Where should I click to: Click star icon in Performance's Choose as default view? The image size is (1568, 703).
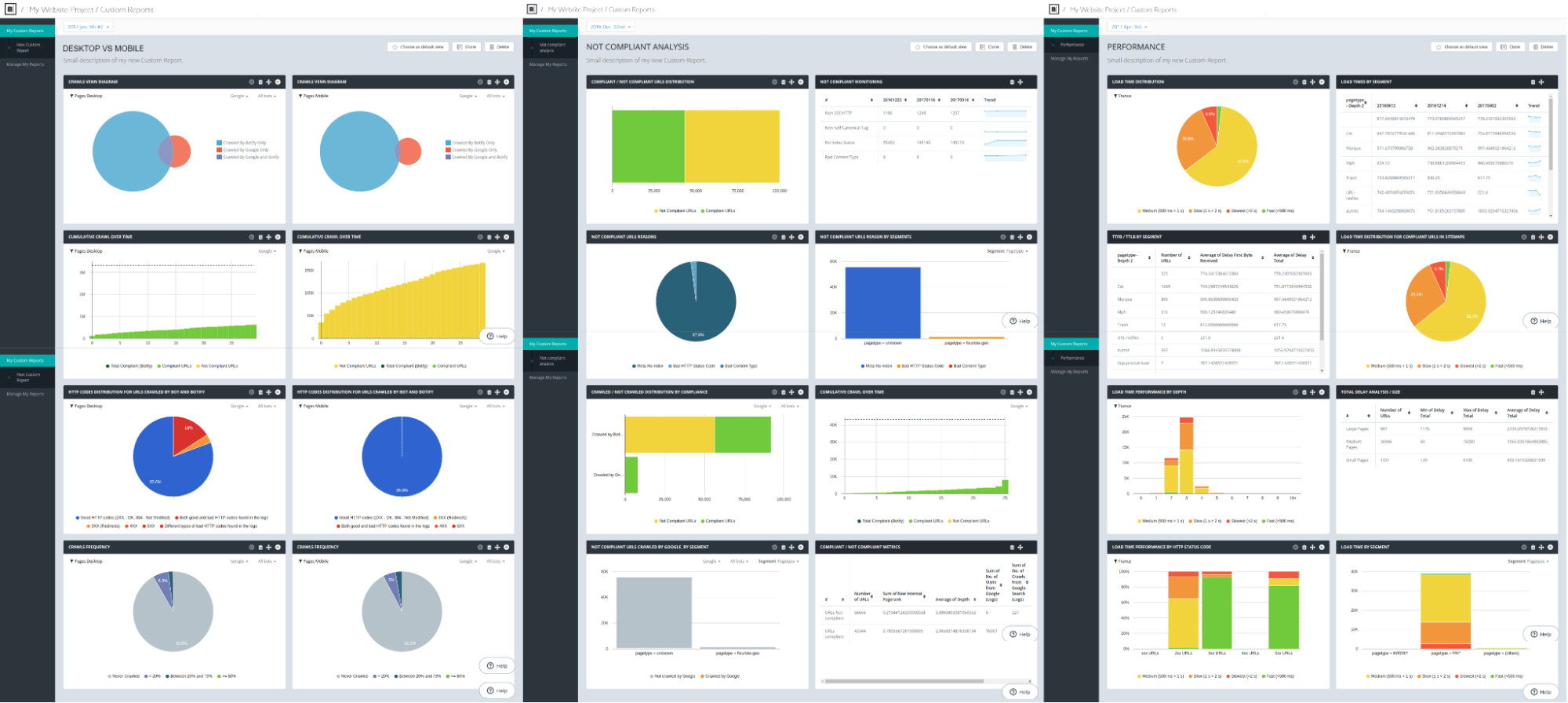(1439, 47)
